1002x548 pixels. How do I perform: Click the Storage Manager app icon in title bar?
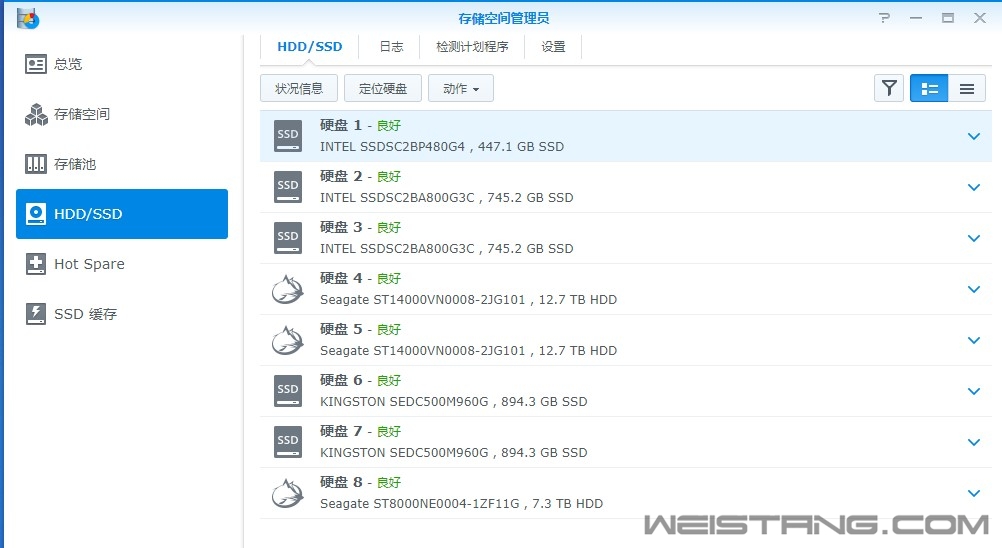(28, 18)
